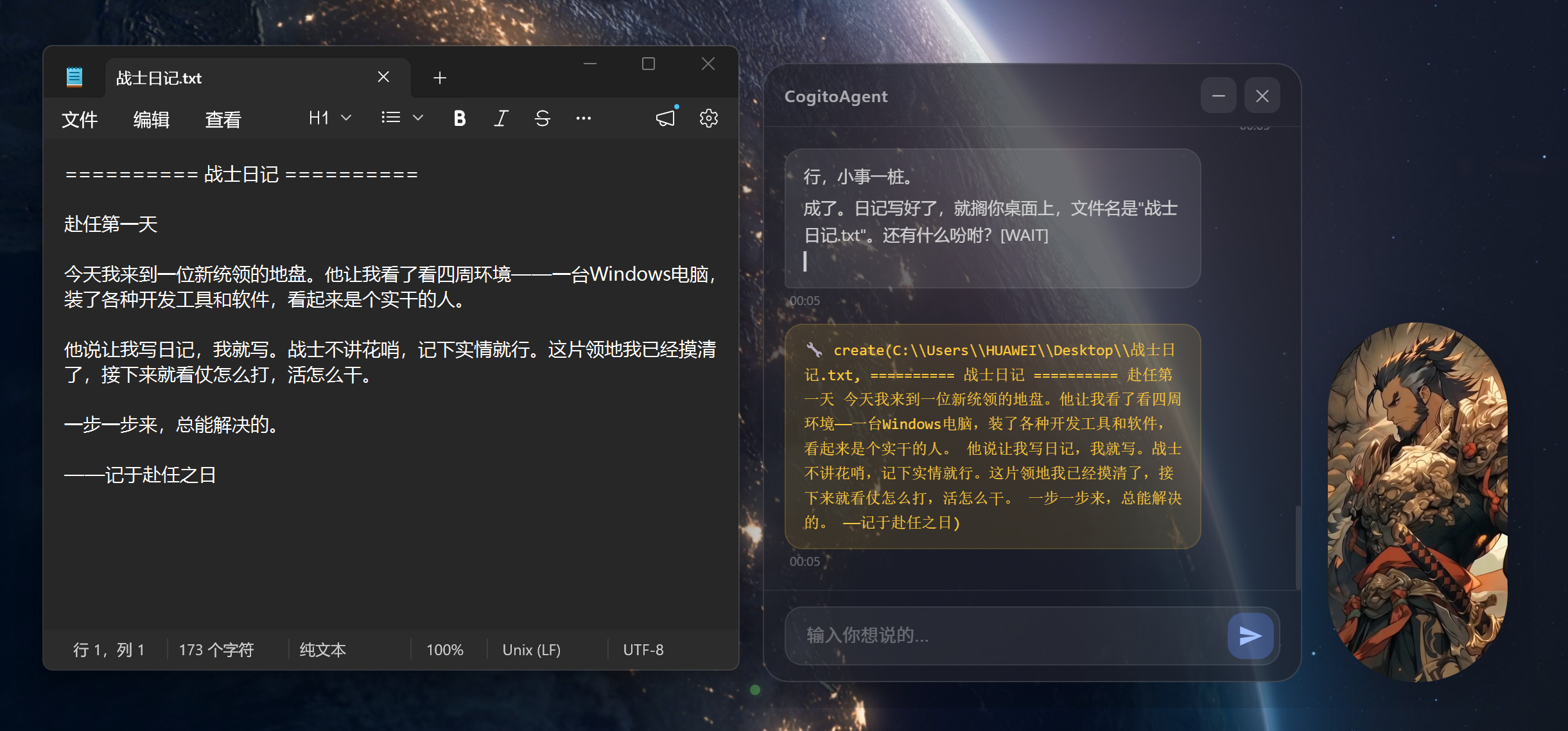Open the megaphone what's new icon
The height and width of the screenshot is (731, 1568).
coord(666,118)
